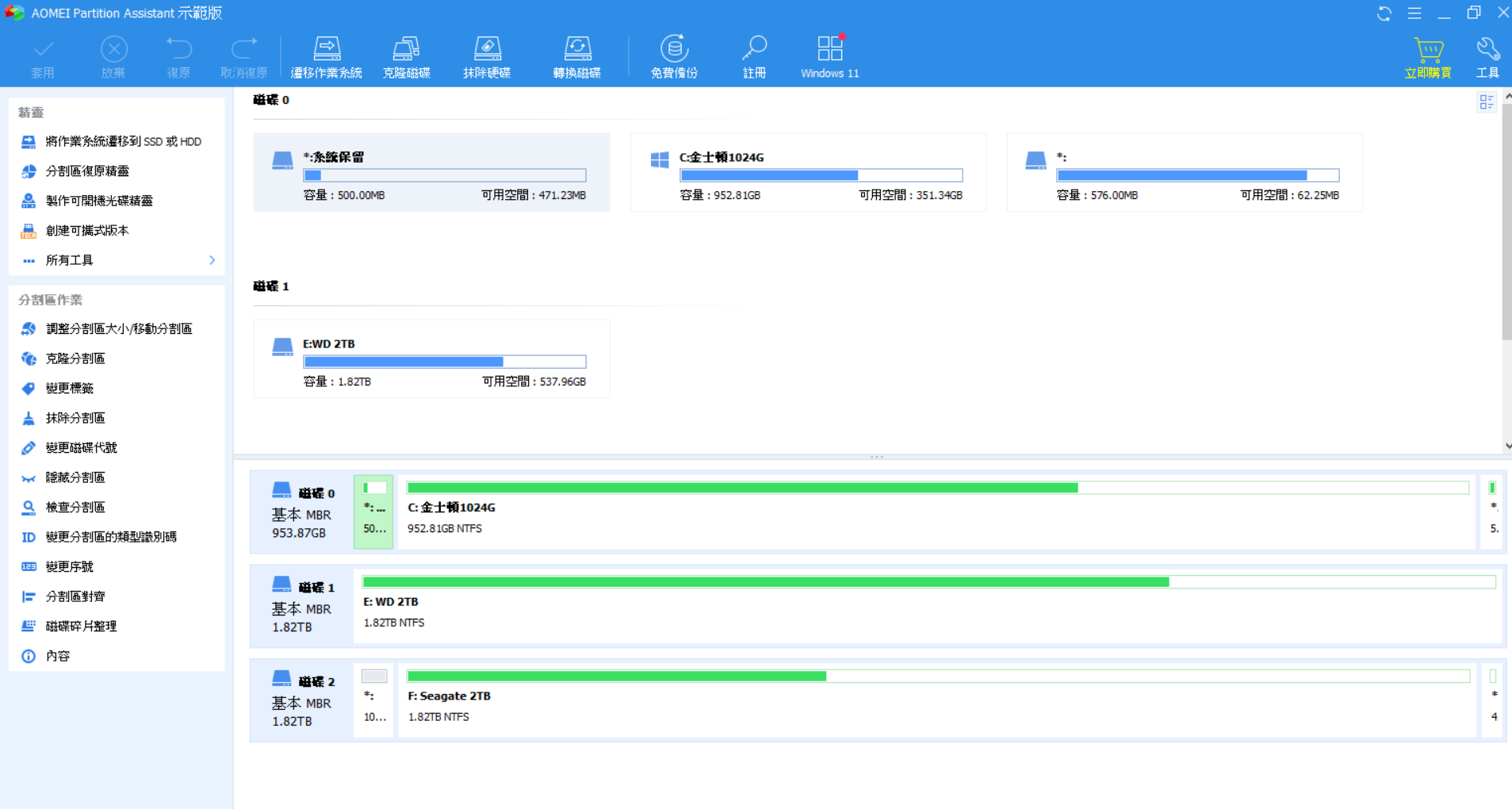Viewport: 1512px width, 809px height.
Task: Select 磁碟 0 header in disk map
Action: click(302, 512)
